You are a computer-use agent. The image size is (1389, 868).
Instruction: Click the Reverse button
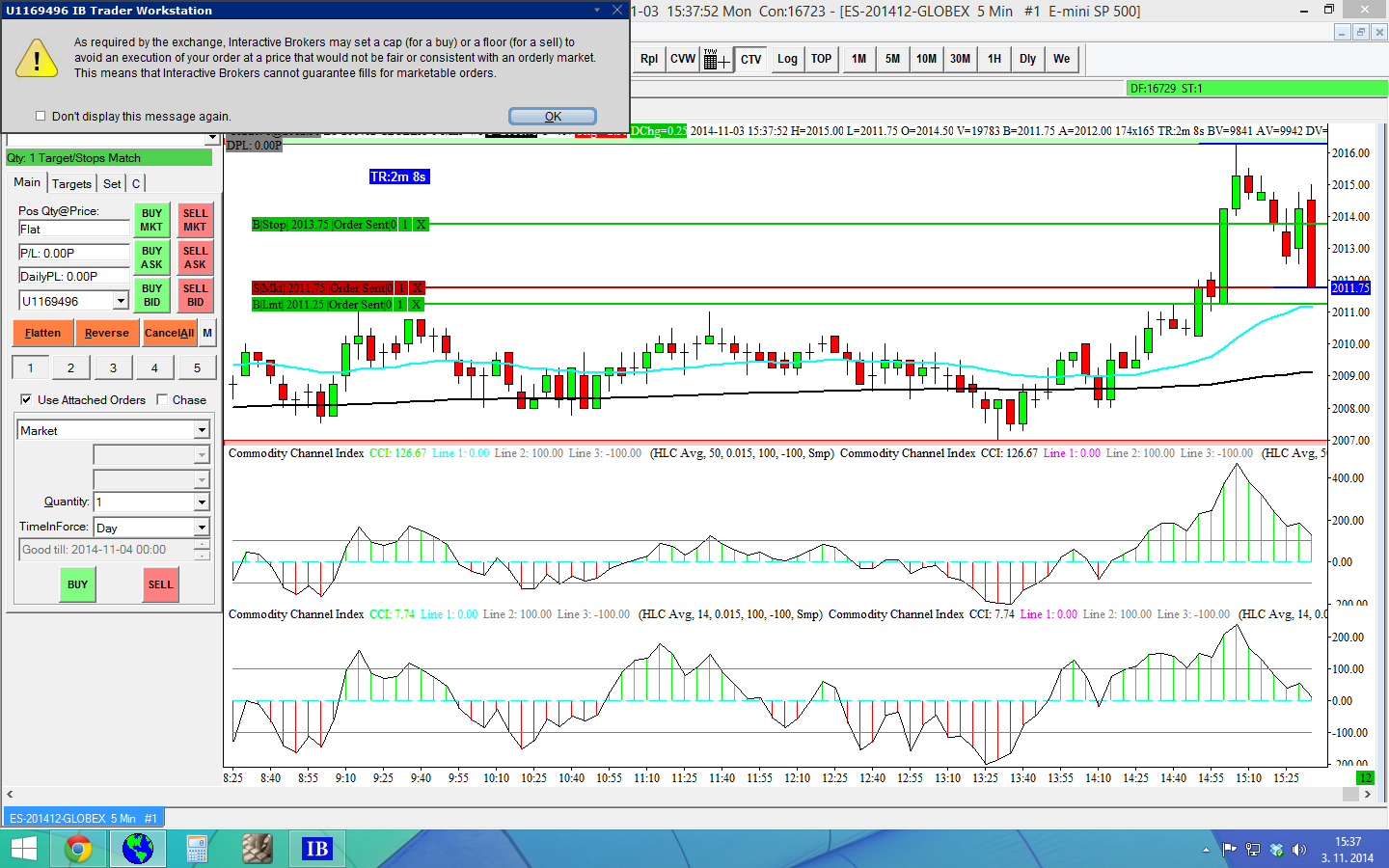[106, 333]
